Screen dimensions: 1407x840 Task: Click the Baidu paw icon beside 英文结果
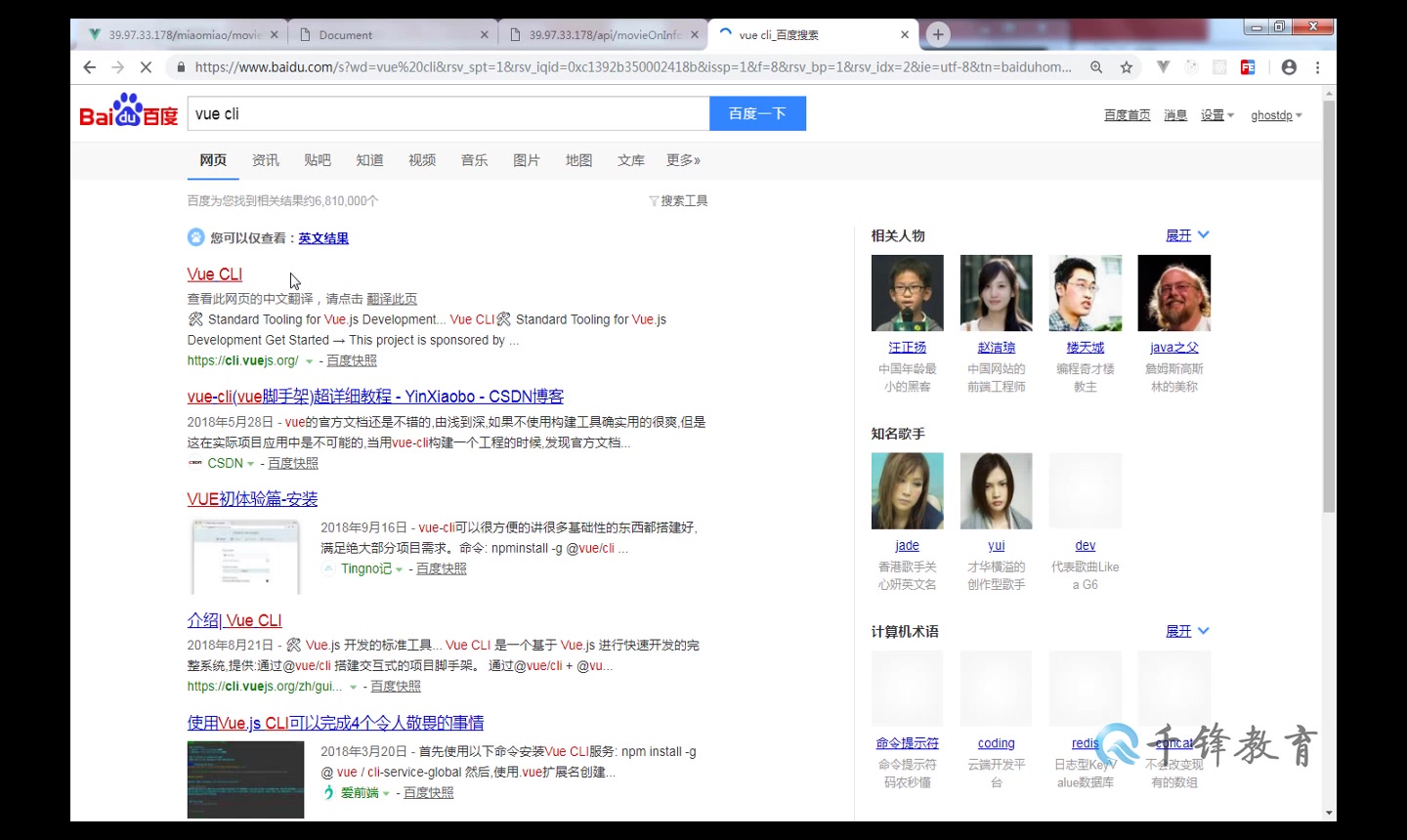click(196, 237)
